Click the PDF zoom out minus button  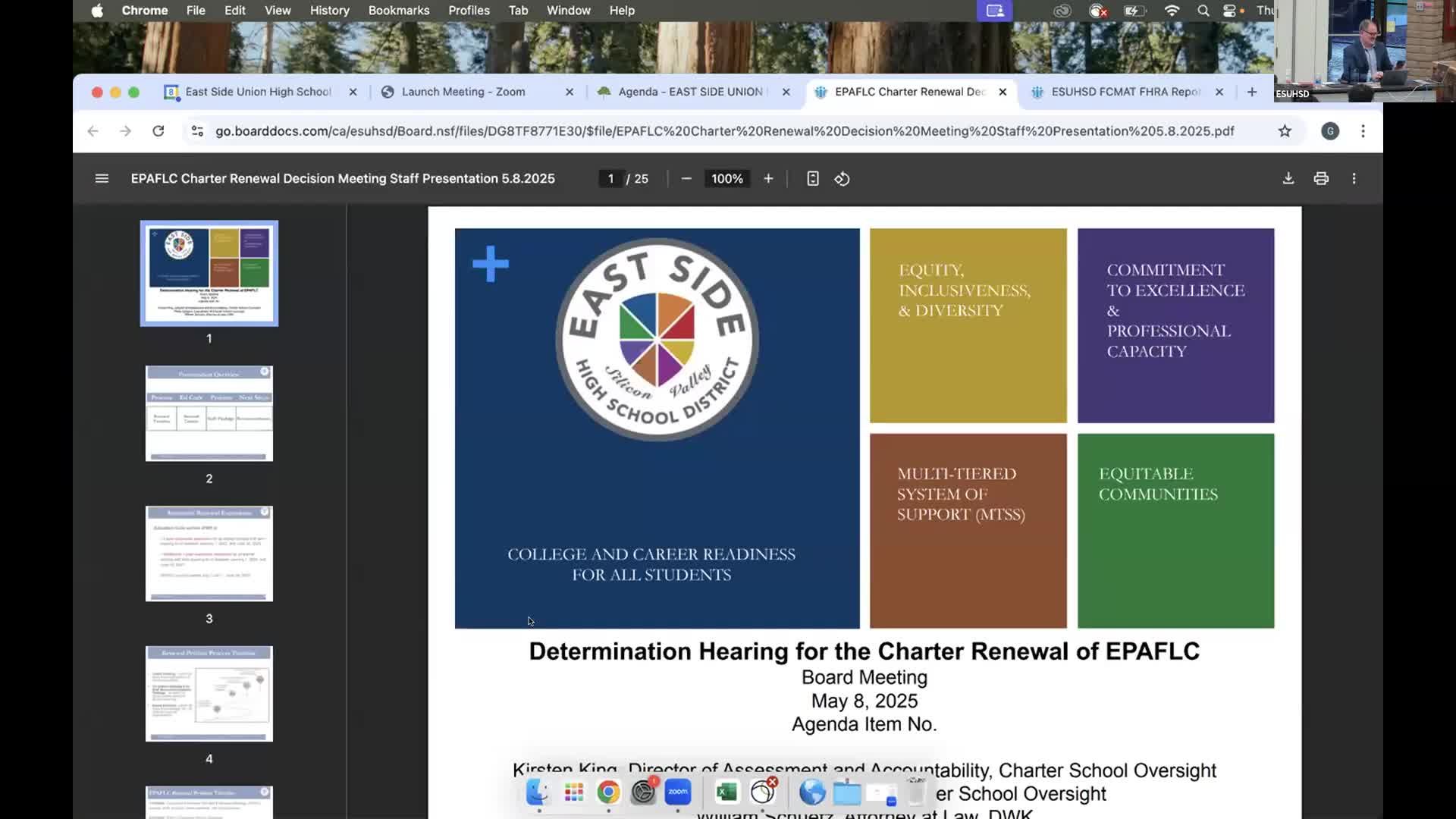coord(686,179)
